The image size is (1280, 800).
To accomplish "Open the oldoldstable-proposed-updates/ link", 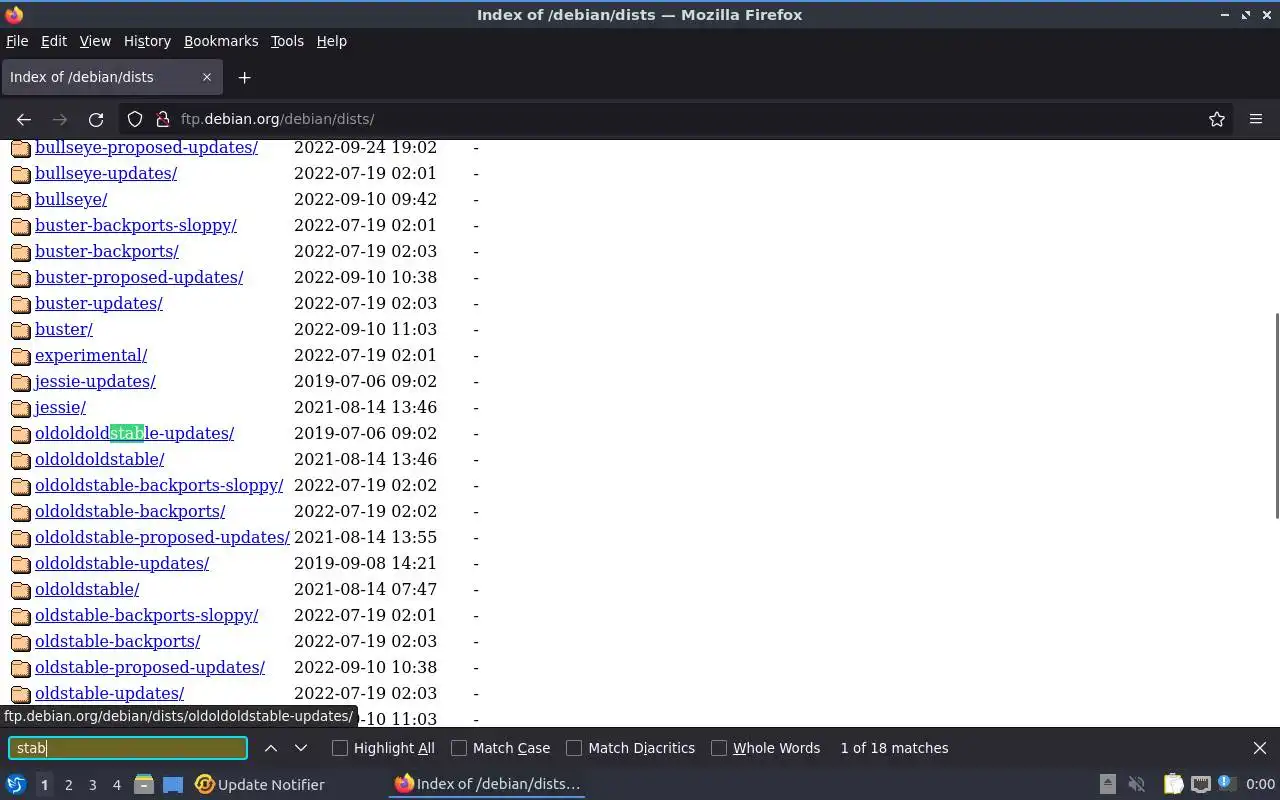I will (162, 537).
